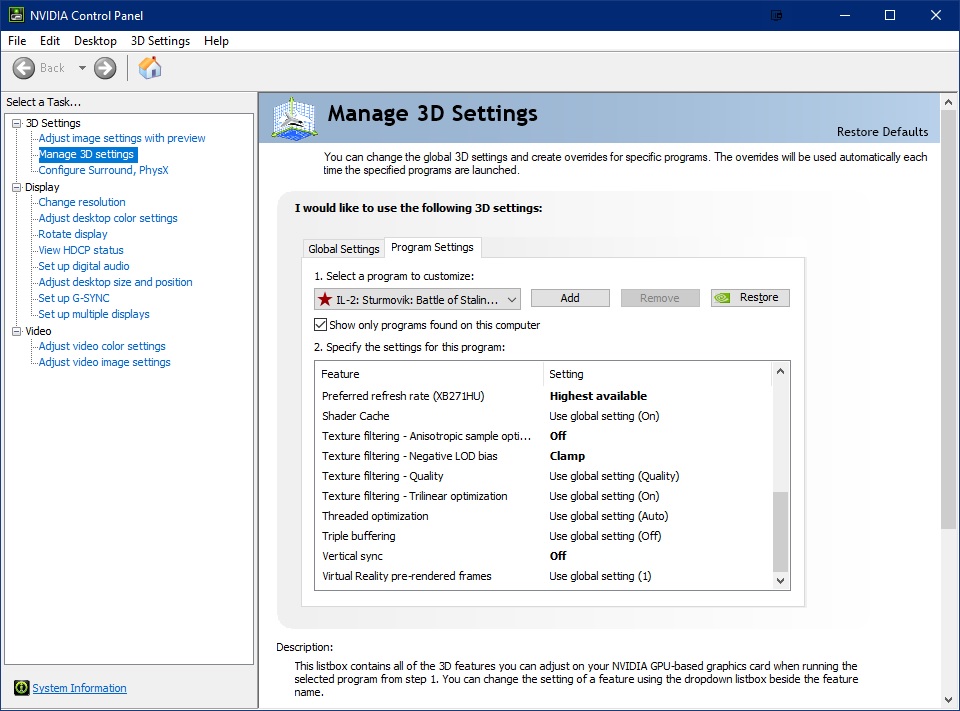Open Configure Surround, PhysX
Screen dimensions: 960x711
coord(103,170)
